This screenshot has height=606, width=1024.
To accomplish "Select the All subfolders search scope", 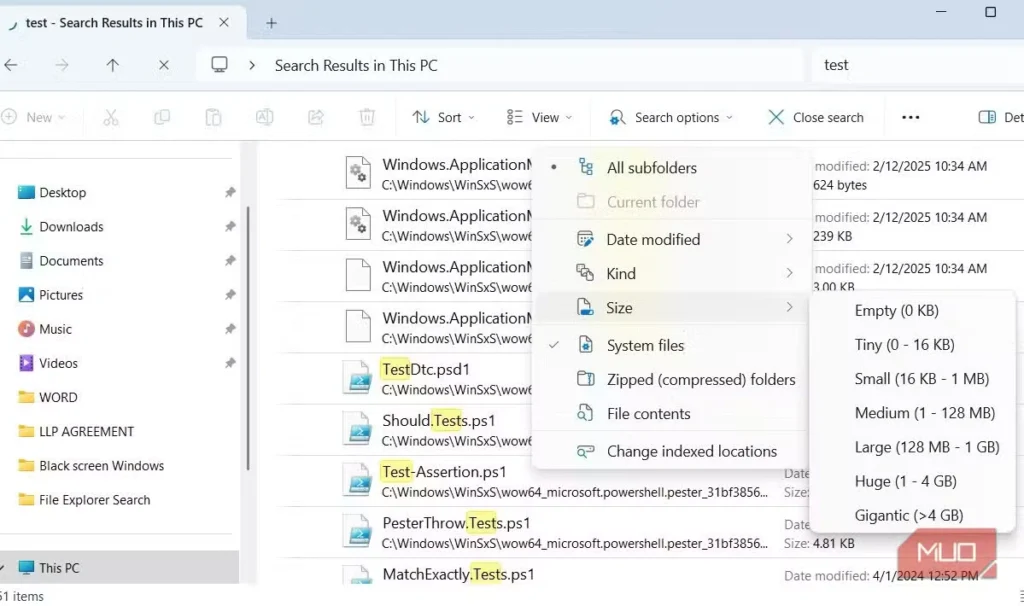I will (651, 168).
